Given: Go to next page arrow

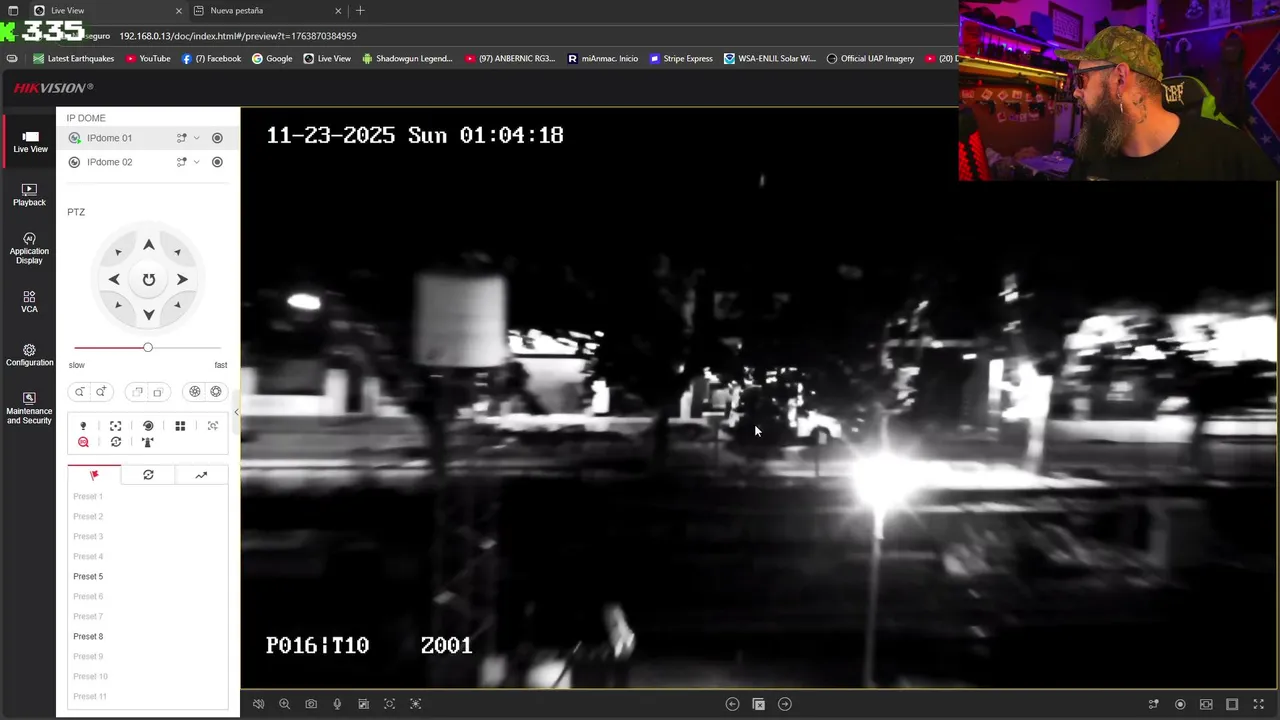Looking at the screenshot, I should tap(785, 704).
